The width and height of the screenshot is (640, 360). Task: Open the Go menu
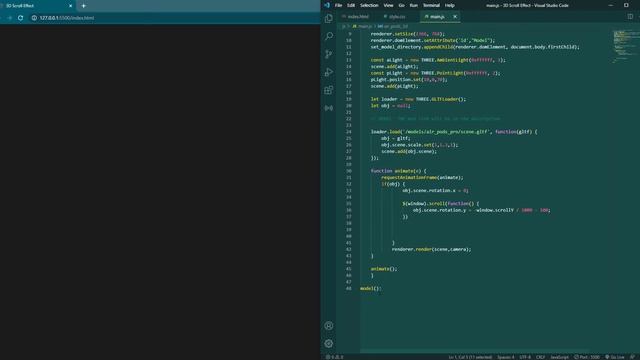tap(402, 5)
